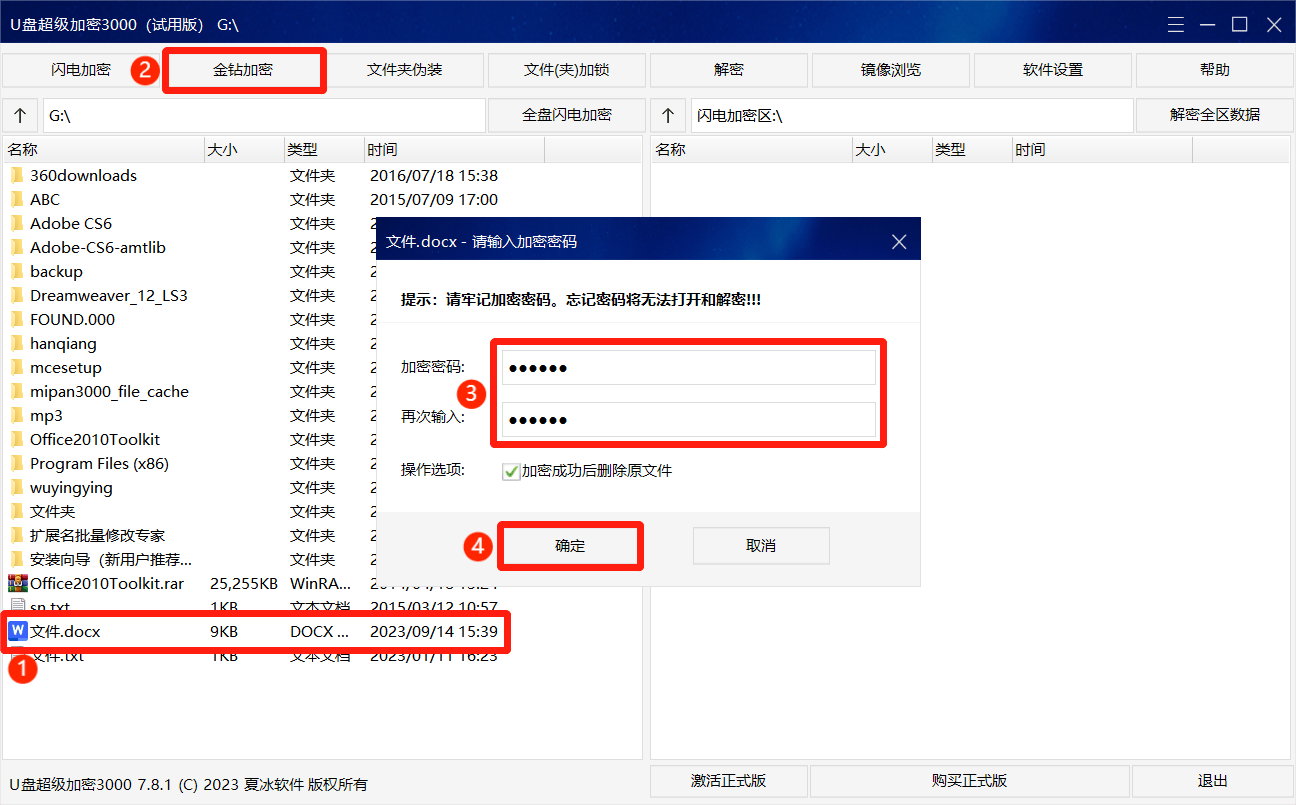Switch to the 金钻加密 encryption mode

pos(244,69)
